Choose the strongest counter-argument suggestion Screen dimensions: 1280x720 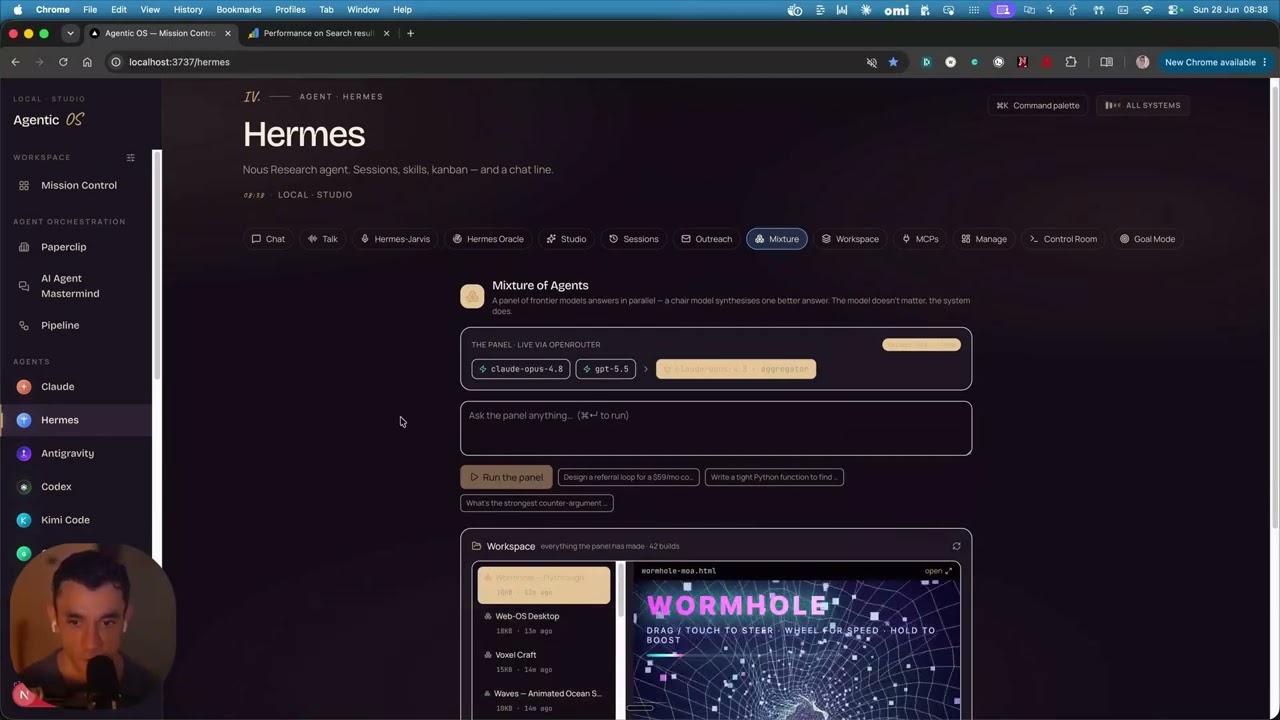pos(537,503)
